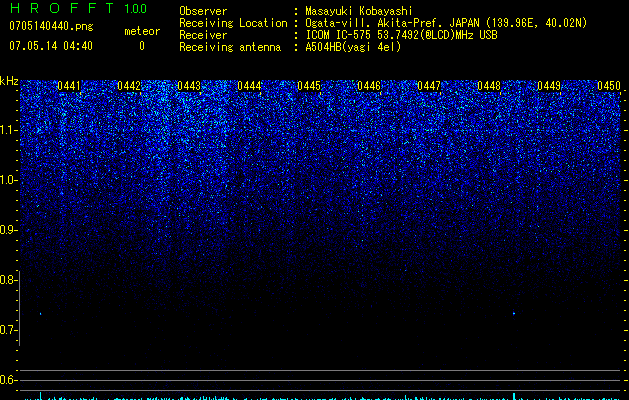Image resolution: width=629 pixels, height=400 pixels.
Task: Click the 0446 time marker
Action: point(369,86)
